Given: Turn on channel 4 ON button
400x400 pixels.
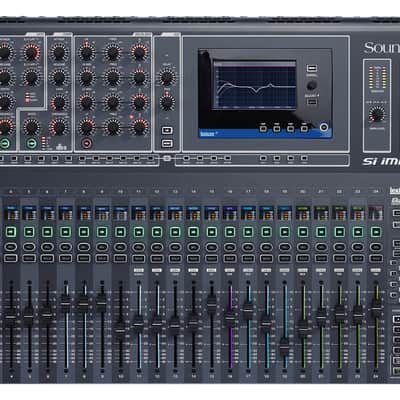Looking at the screenshot, I should pos(11,232).
